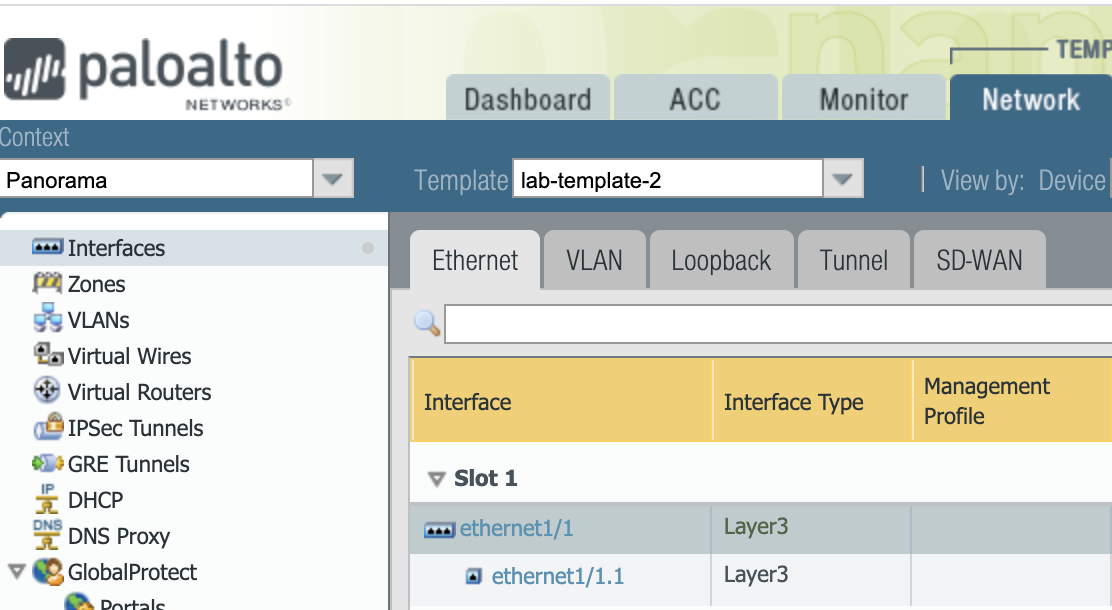Image resolution: width=1112 pixels, height=610 pixels.
Task: Select the Loopback interface tab
Action: click(x=721, y=261)
